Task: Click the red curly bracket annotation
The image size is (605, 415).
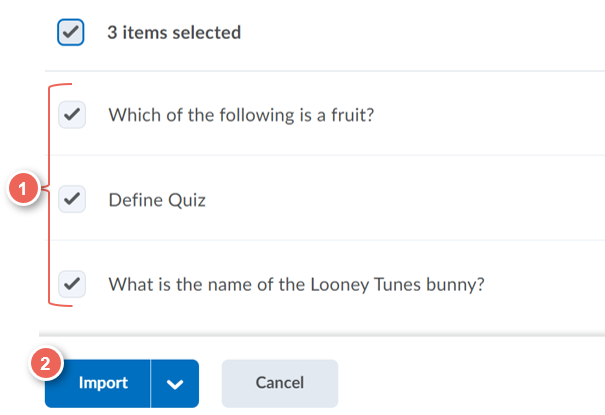Action: 54,195
